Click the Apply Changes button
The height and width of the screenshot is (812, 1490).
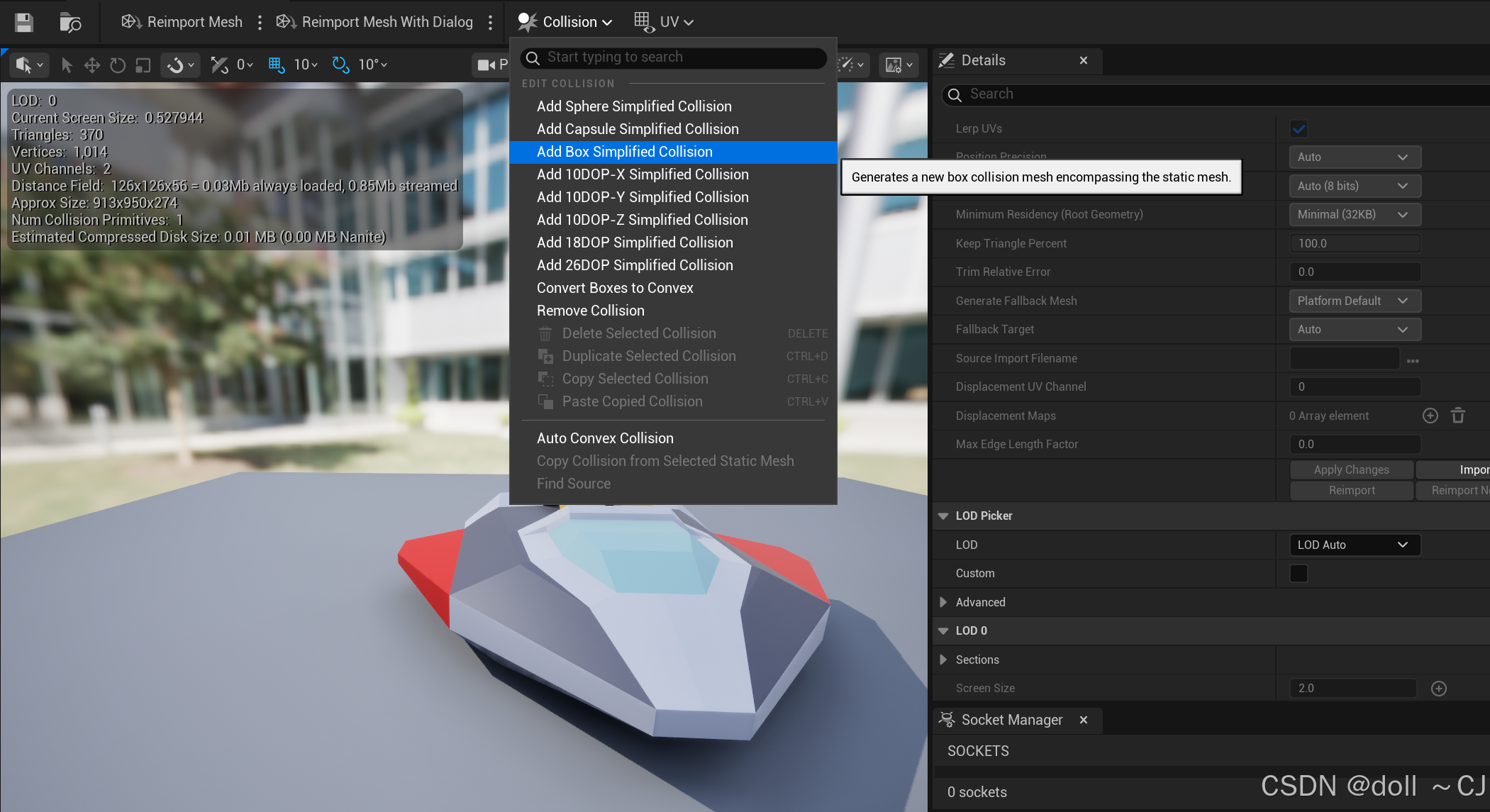1351,469
